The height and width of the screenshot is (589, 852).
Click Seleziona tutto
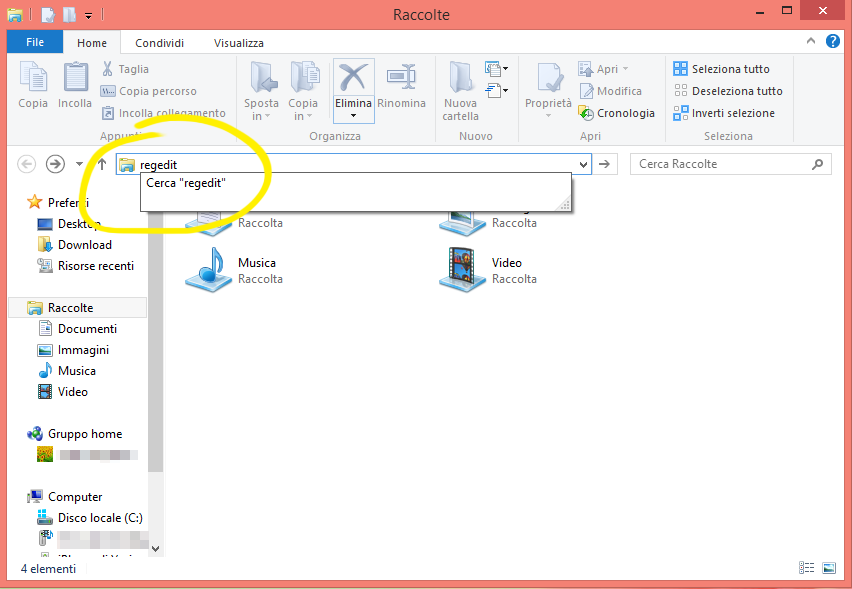721,69
